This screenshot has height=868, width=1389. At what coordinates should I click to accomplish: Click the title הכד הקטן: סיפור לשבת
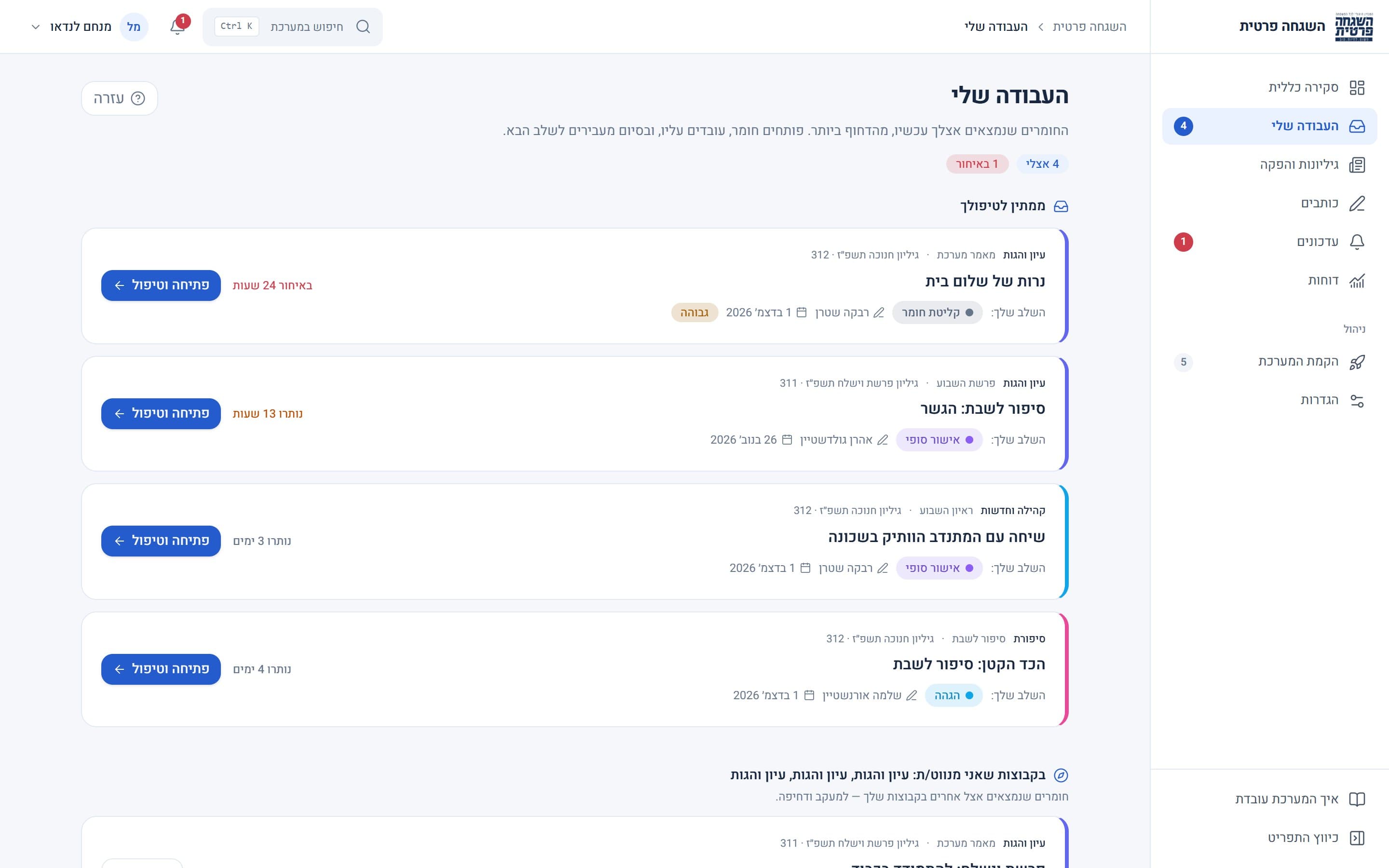(x=969, y=664)
